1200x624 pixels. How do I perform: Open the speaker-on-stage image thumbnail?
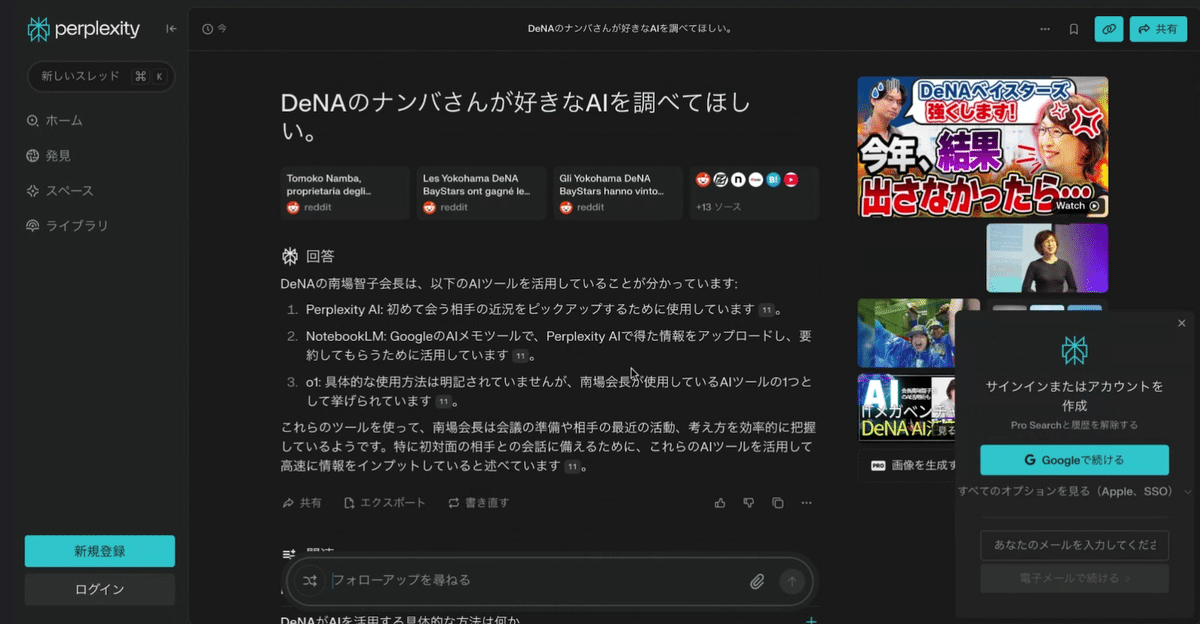click(x=1047, y=258)
